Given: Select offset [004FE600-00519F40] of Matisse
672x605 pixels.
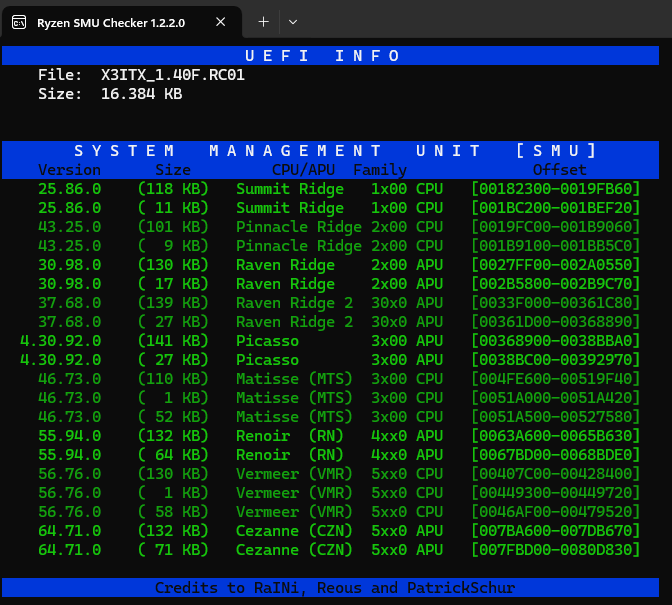Looking at the screenshot, I should pos(555,379).
